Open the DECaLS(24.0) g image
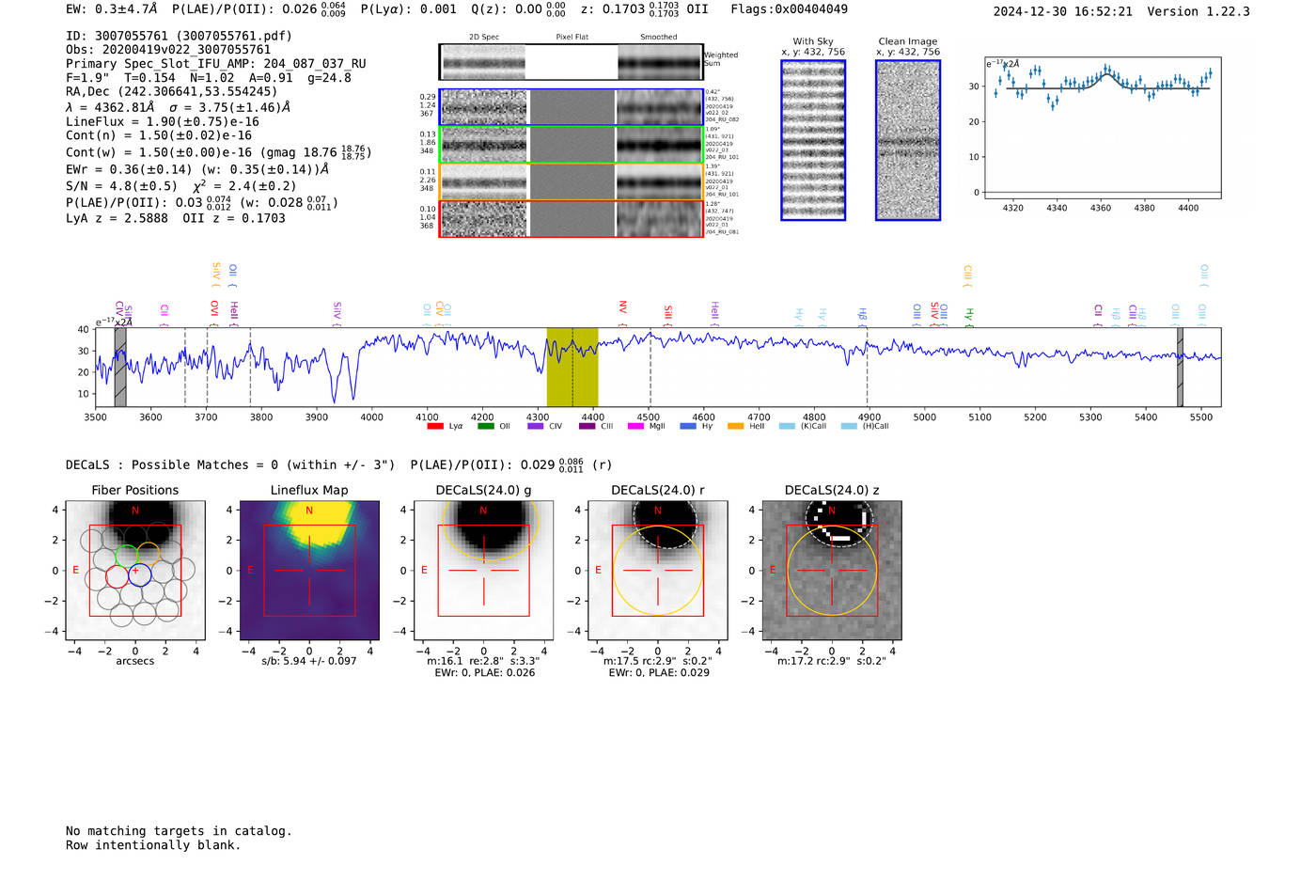 (483, 571)
